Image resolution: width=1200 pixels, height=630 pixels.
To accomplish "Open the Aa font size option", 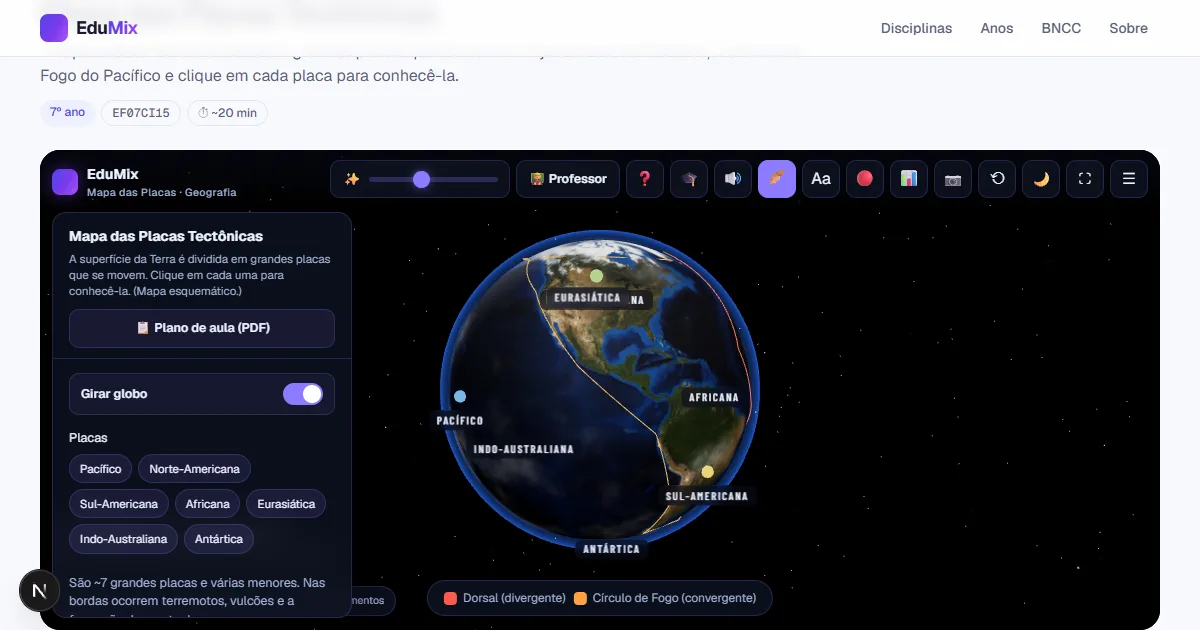I will (x=821, y=179).
